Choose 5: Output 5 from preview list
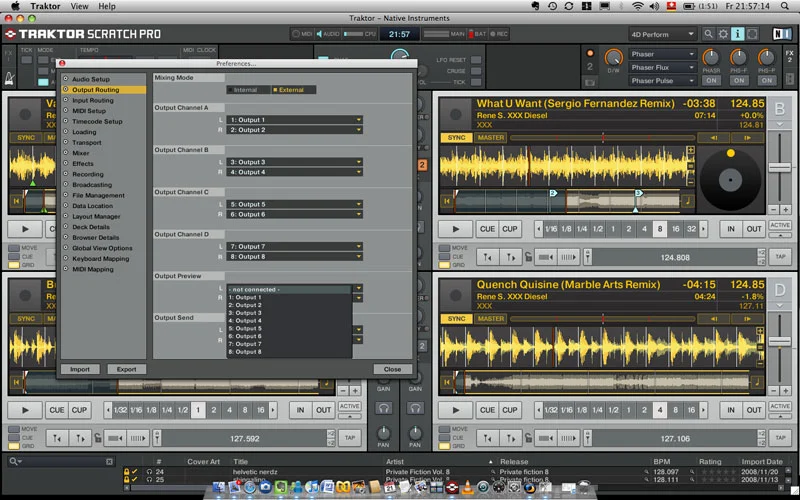The width and height of the screenshot is (800, 500). point(247,329)
